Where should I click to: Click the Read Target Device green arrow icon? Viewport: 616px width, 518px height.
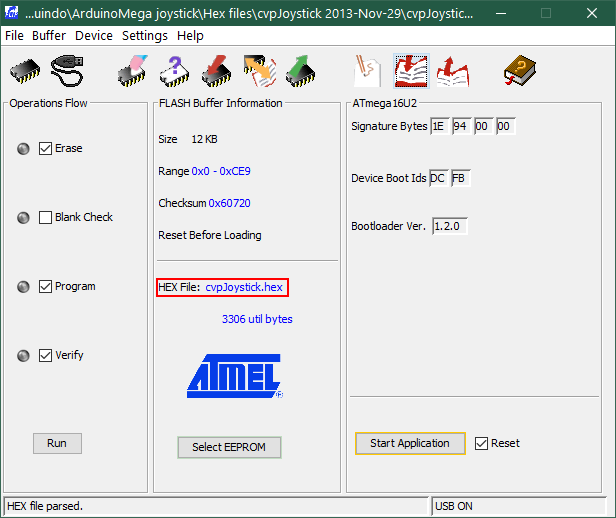[301, 71]
